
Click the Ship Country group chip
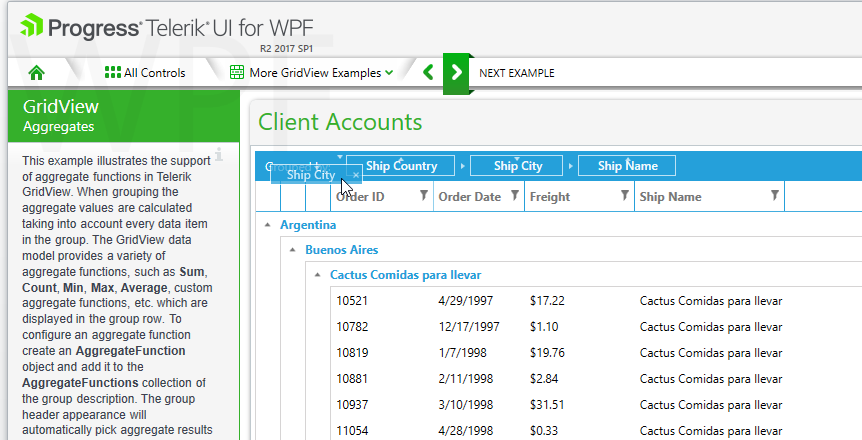(x=401, y=166)
